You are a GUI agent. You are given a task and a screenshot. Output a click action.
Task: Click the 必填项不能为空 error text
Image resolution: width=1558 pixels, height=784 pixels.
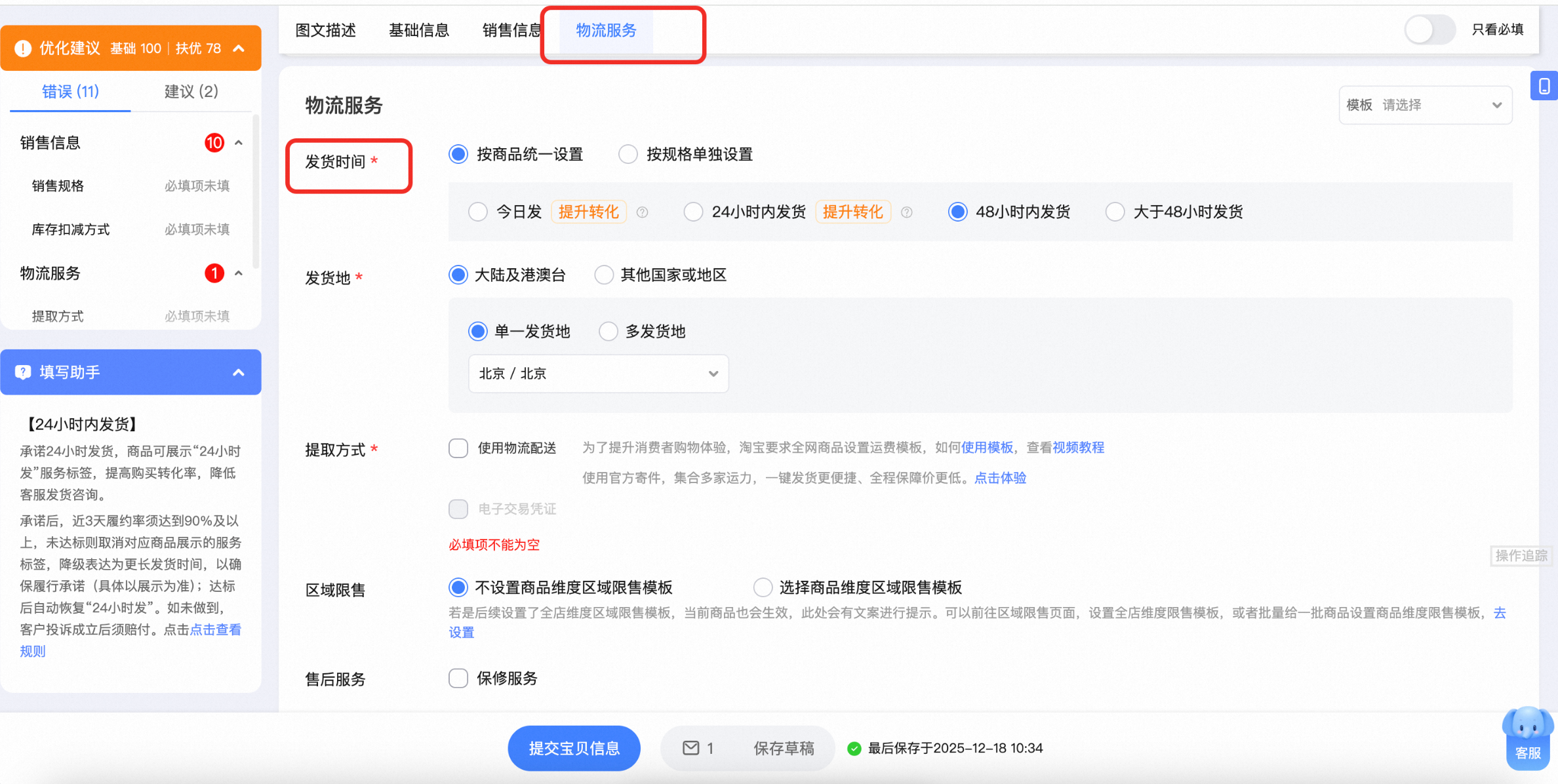(494, 545)
